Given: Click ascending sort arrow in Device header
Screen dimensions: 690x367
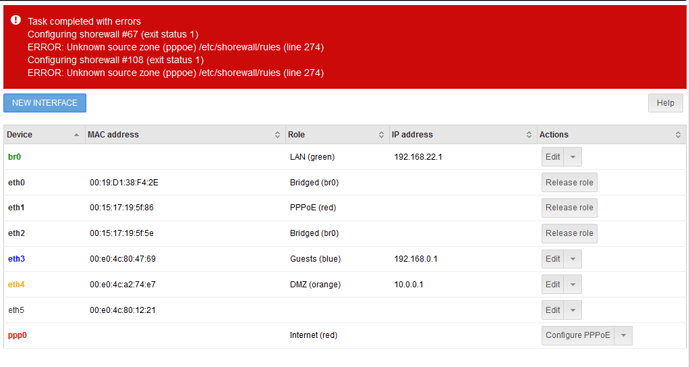Looking at the screenshot, I should (77, 135).
